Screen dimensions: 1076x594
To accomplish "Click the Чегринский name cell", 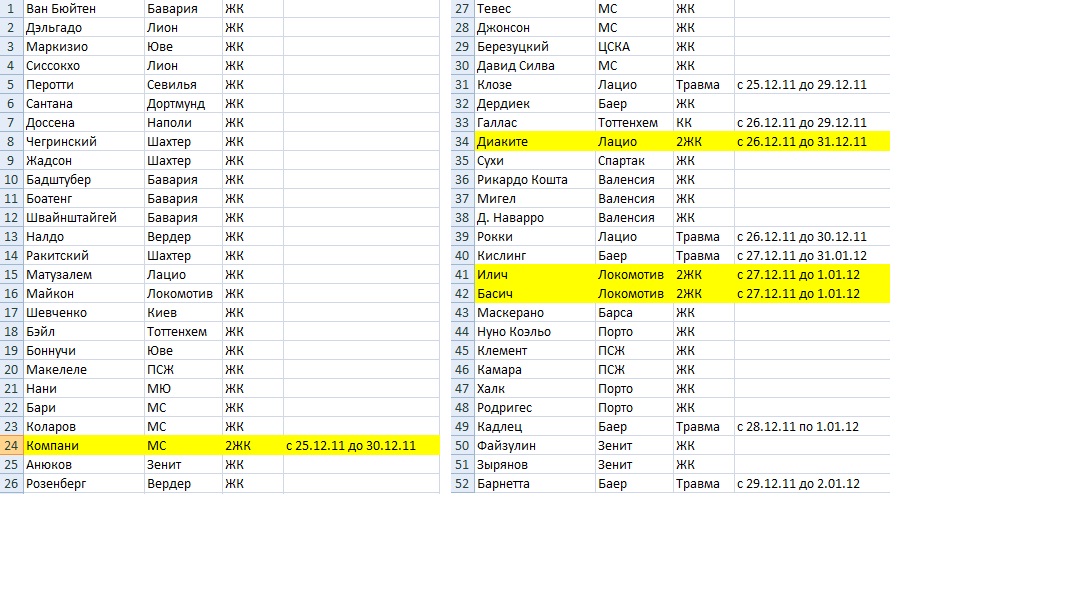I will click(84, 141).
